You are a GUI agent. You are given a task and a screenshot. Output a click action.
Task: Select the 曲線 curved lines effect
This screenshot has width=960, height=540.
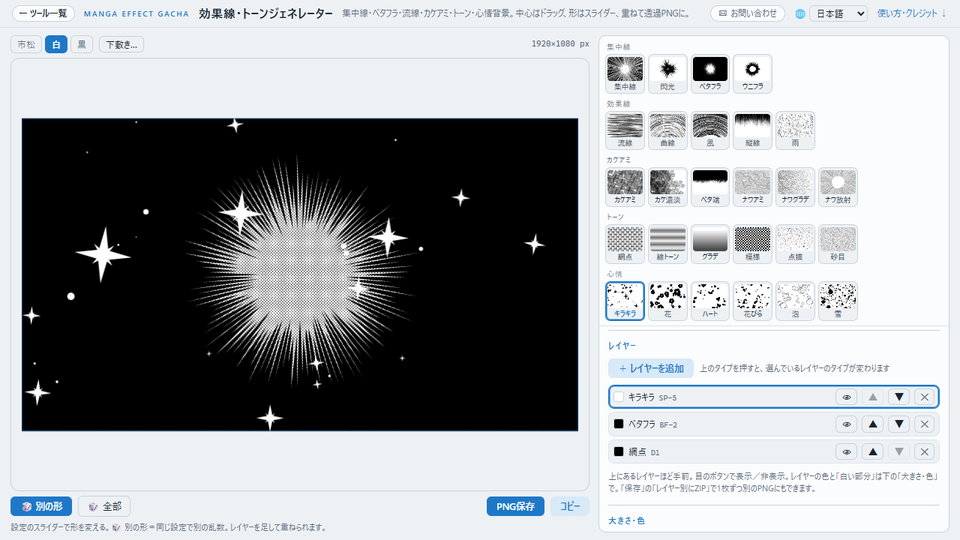click(667, 130)
